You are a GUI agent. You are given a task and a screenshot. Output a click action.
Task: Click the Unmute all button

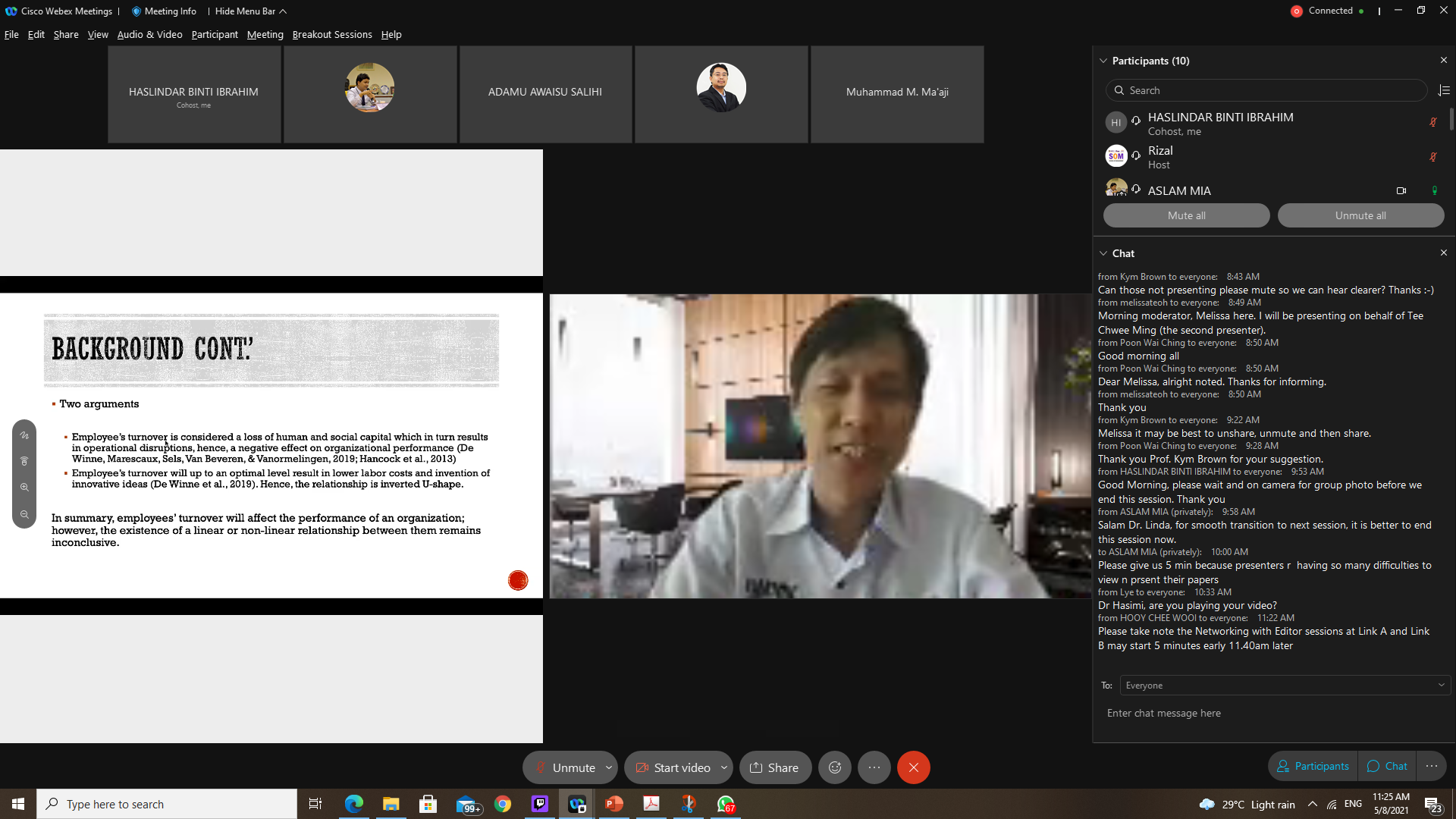coord(1360,215)
